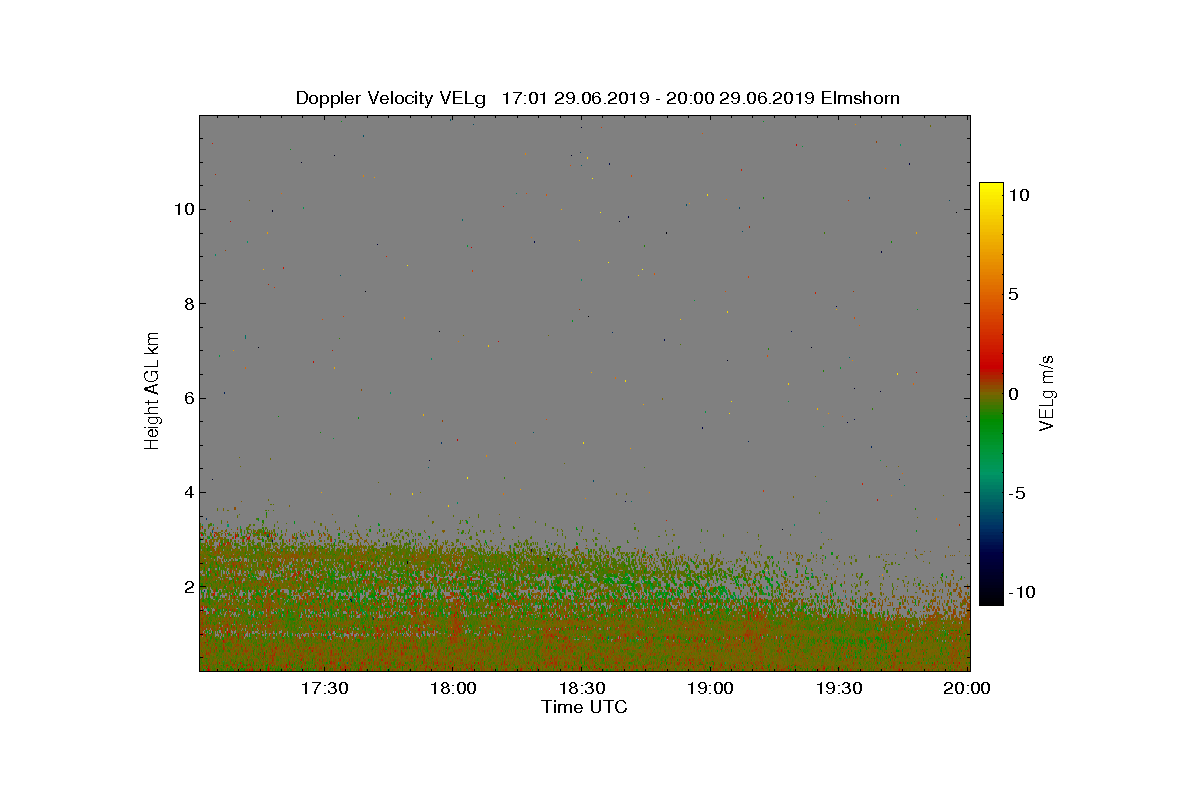This screenshot has width=1200, height=800.
Task: Click the '17:30' time tick label
Action: click(324, 688)
